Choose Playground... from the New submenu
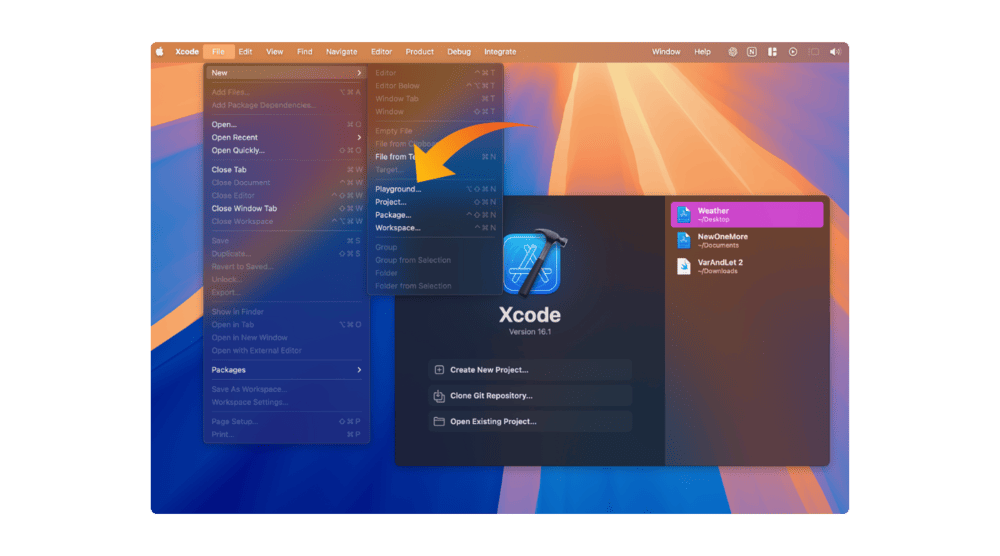 pos(435,189)
